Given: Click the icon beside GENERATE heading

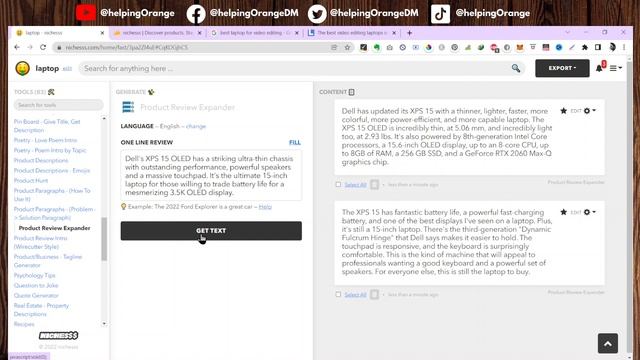Looking at the screenshot, I should point(151,92).
